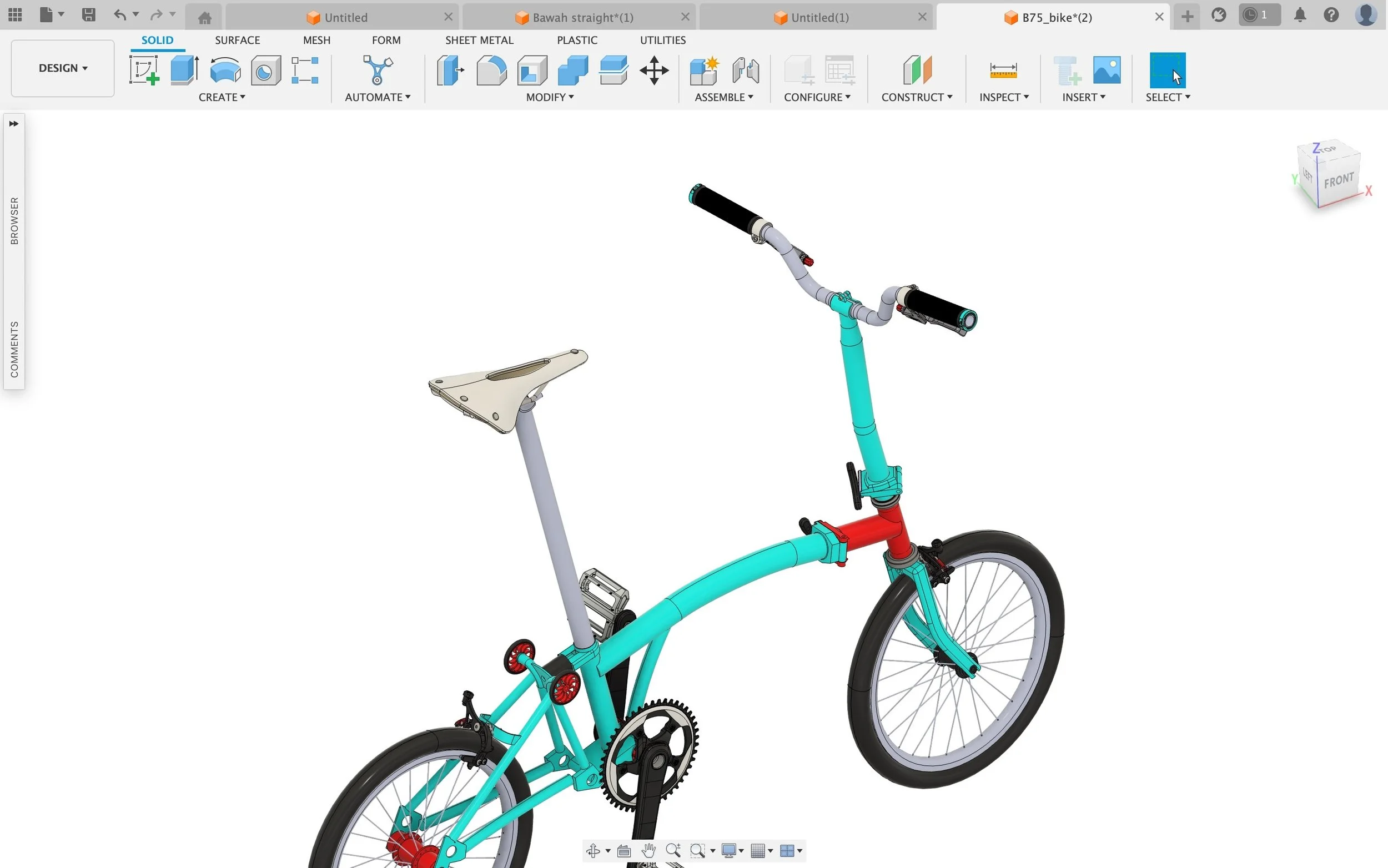Image resolution: width=1388 pixels, height=868 pixels.
Task: Open the Measure tool
Action: (x=1003, y=70)
